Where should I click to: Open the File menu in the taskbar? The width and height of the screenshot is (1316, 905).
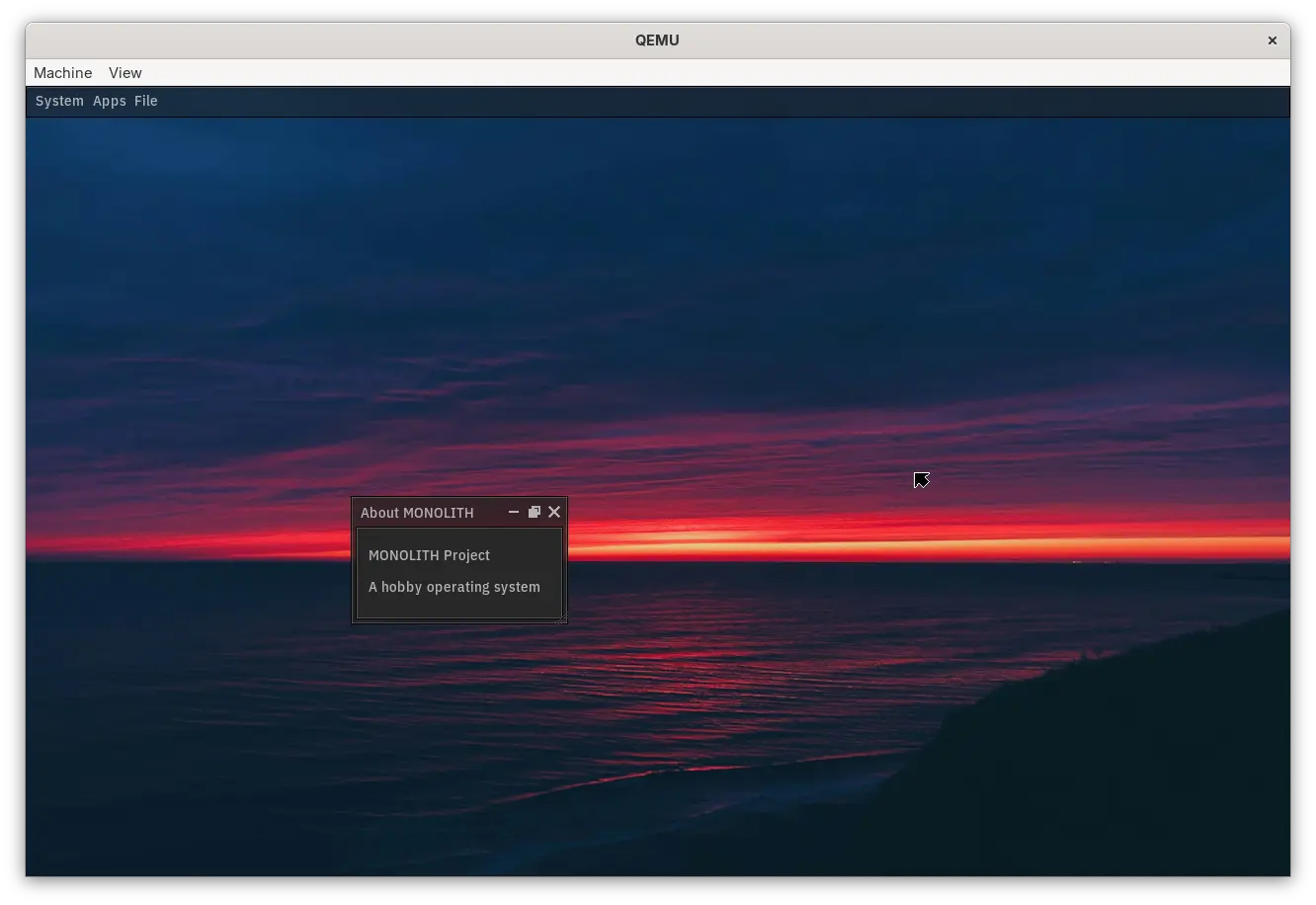[x=145, y=101]
